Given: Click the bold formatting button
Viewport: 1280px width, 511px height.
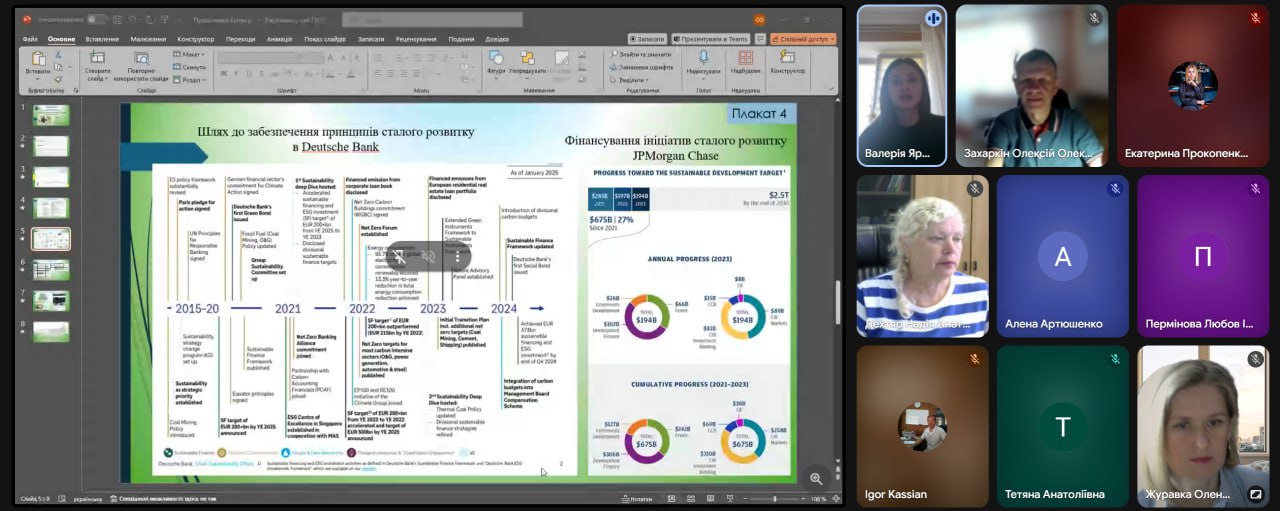Looking at the screenshot, I should coord(223,73).
